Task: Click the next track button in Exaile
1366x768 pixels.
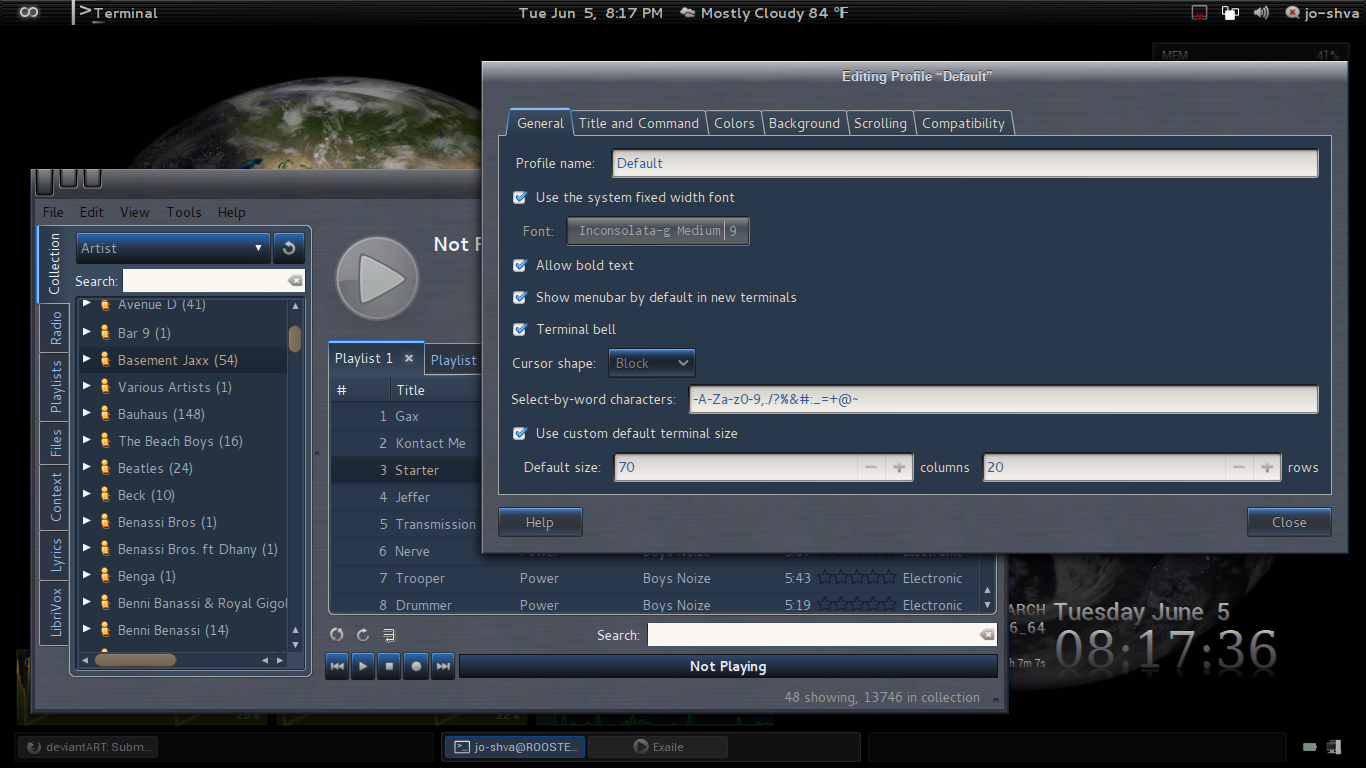Action: tap(443, 666)
